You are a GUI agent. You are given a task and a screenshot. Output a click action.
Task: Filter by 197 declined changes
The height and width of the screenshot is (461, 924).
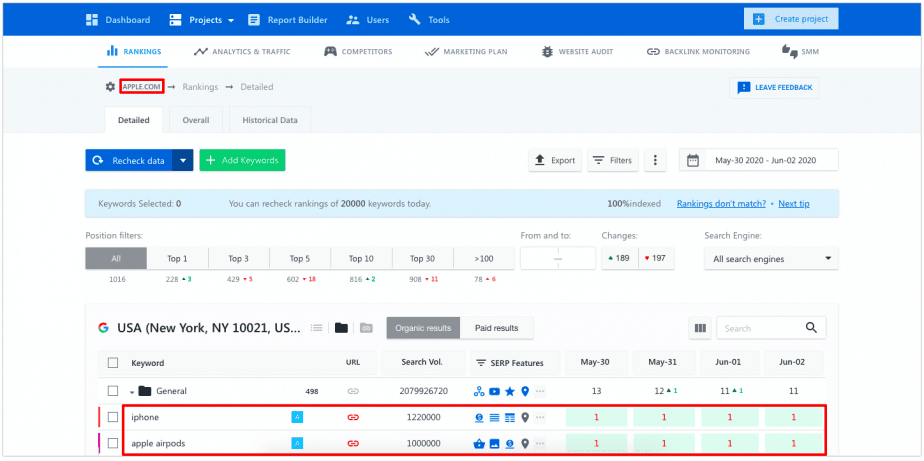(x=656, y=258)
